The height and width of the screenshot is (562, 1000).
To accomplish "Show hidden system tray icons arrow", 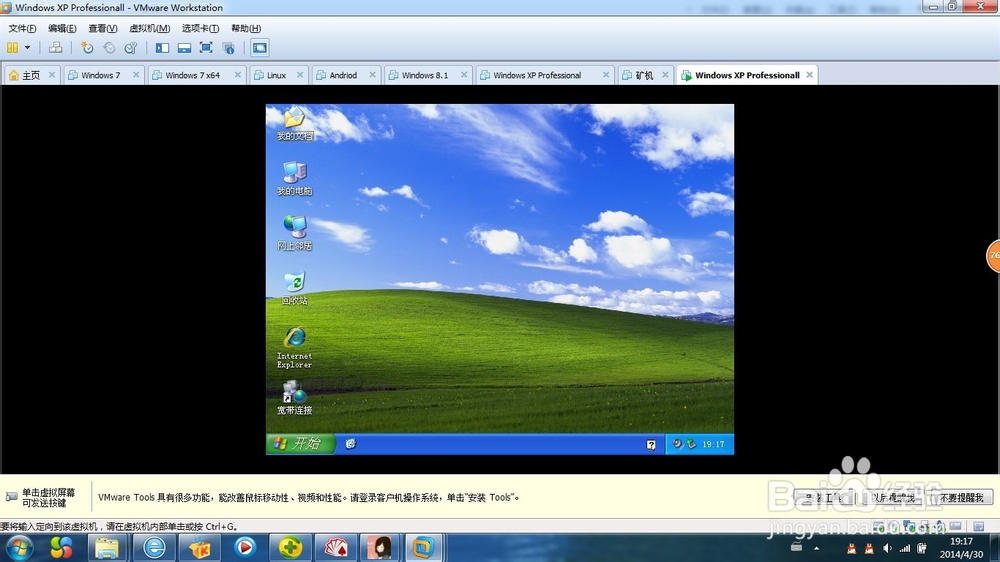I will (x=816, y=548).
